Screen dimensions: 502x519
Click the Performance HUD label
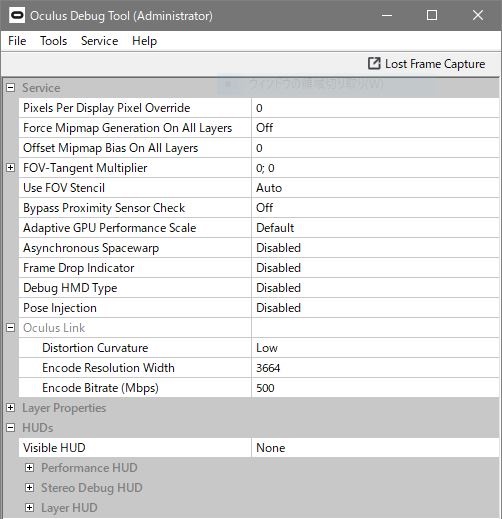pos(89,468)
